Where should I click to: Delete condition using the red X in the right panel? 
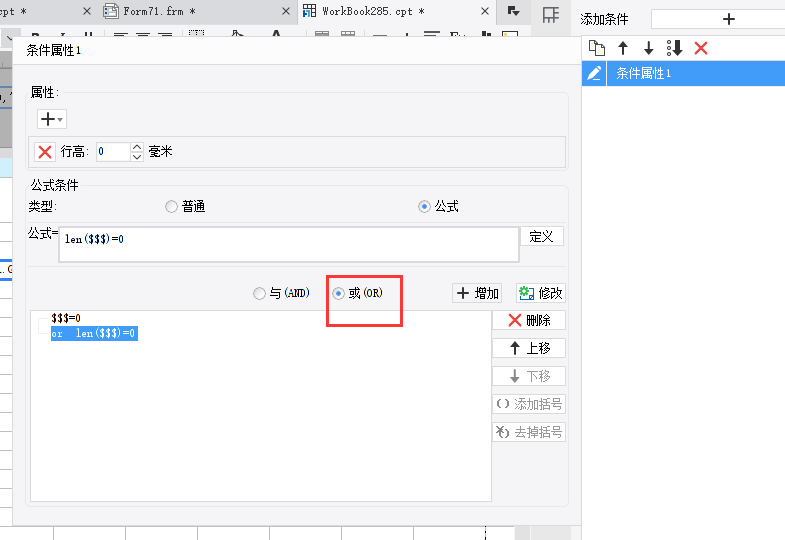click(701, 48)
